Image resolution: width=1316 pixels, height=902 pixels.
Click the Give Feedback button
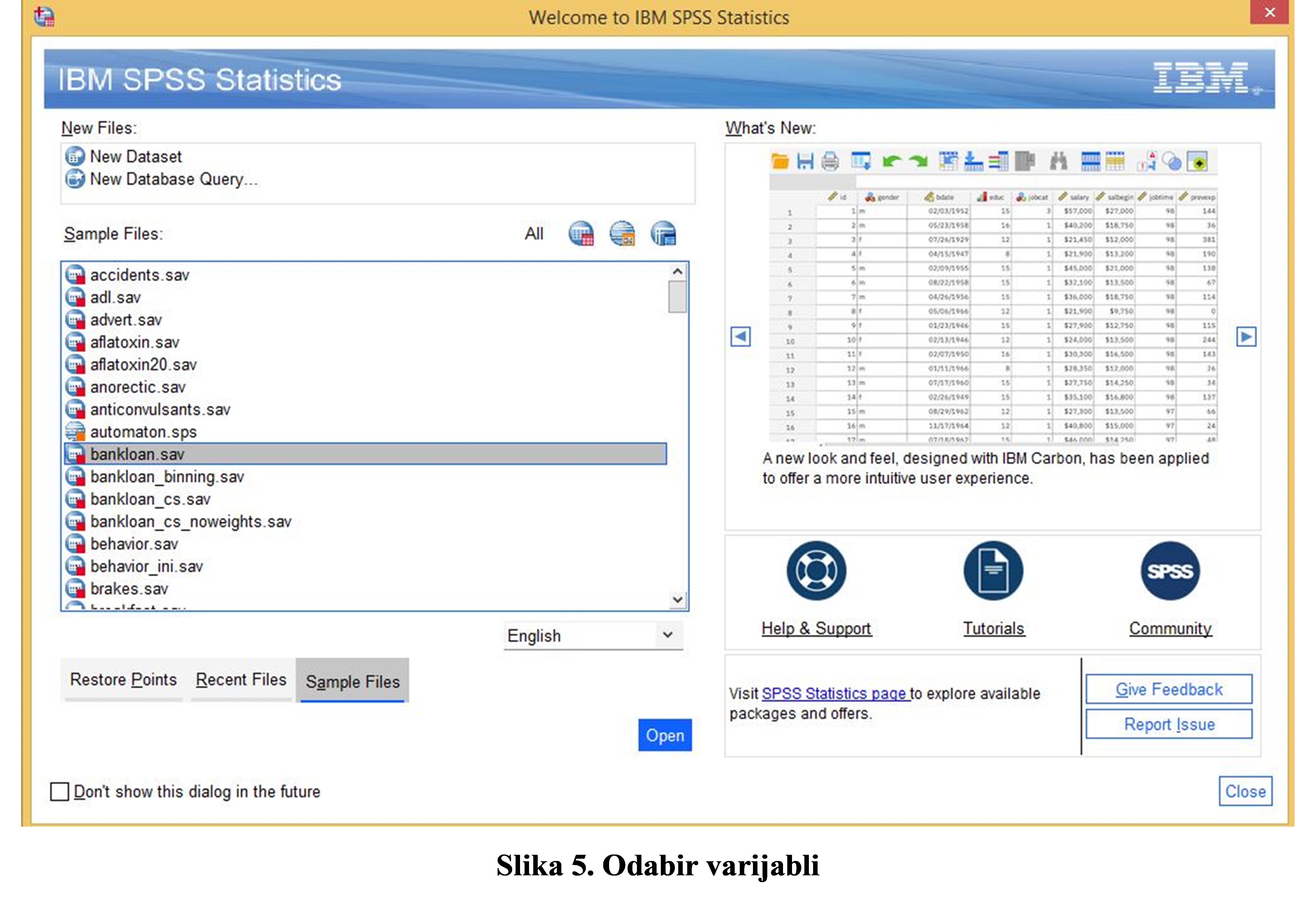point(1169,689)
